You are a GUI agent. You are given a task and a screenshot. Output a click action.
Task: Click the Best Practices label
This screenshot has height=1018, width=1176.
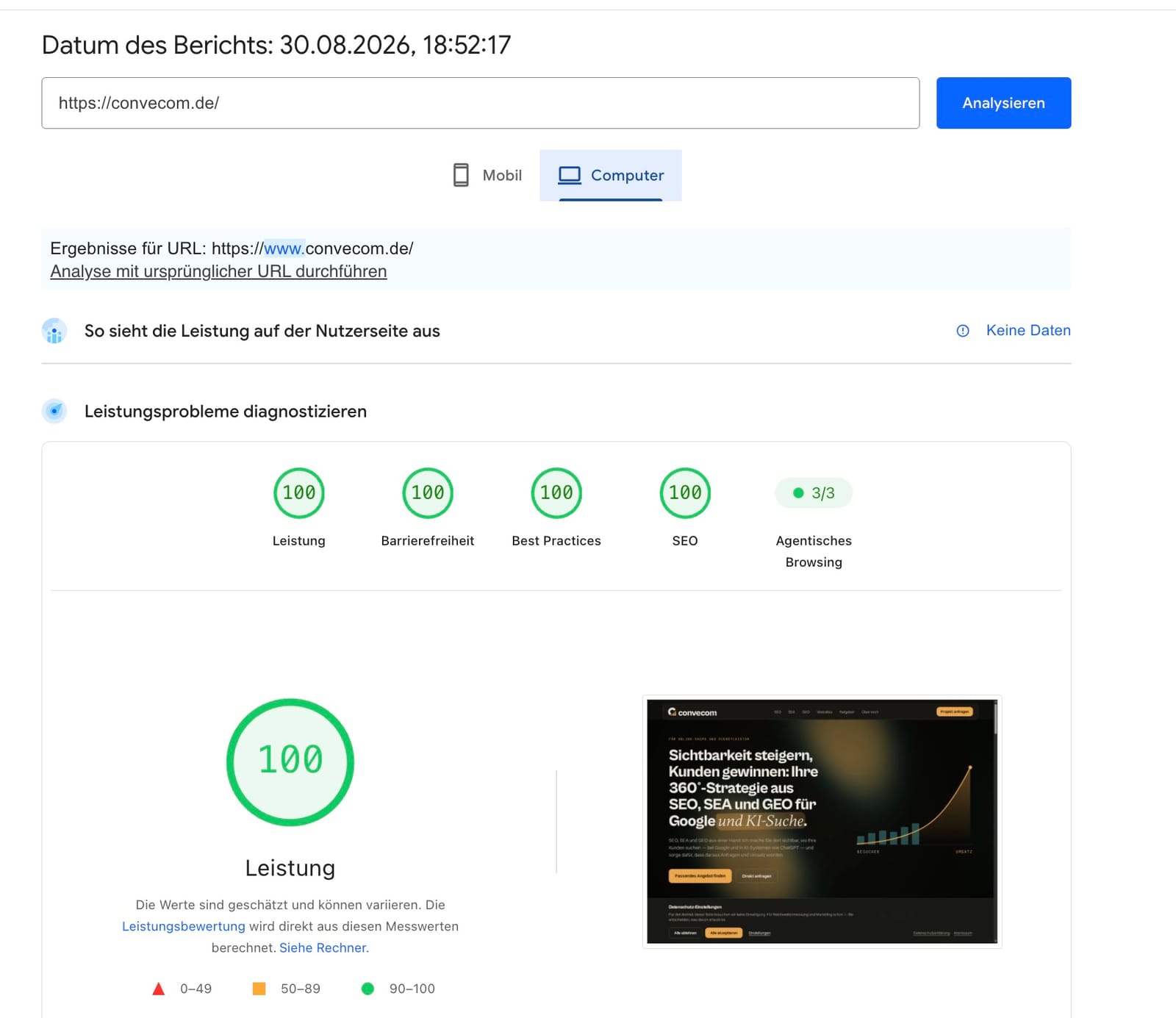[556, 540]
